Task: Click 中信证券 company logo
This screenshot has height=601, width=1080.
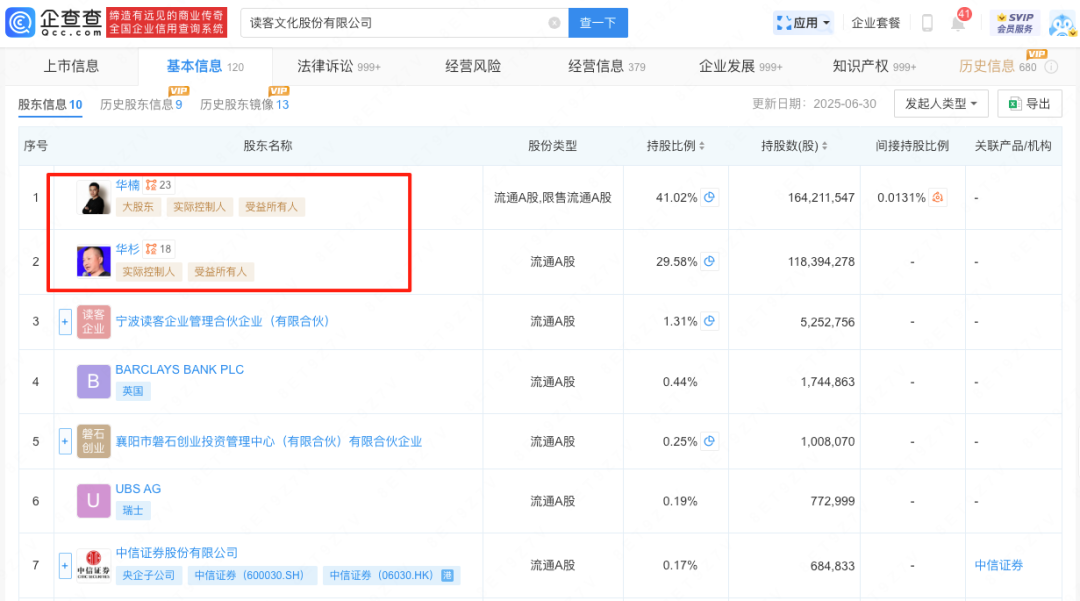Action: tap(94, 565)
